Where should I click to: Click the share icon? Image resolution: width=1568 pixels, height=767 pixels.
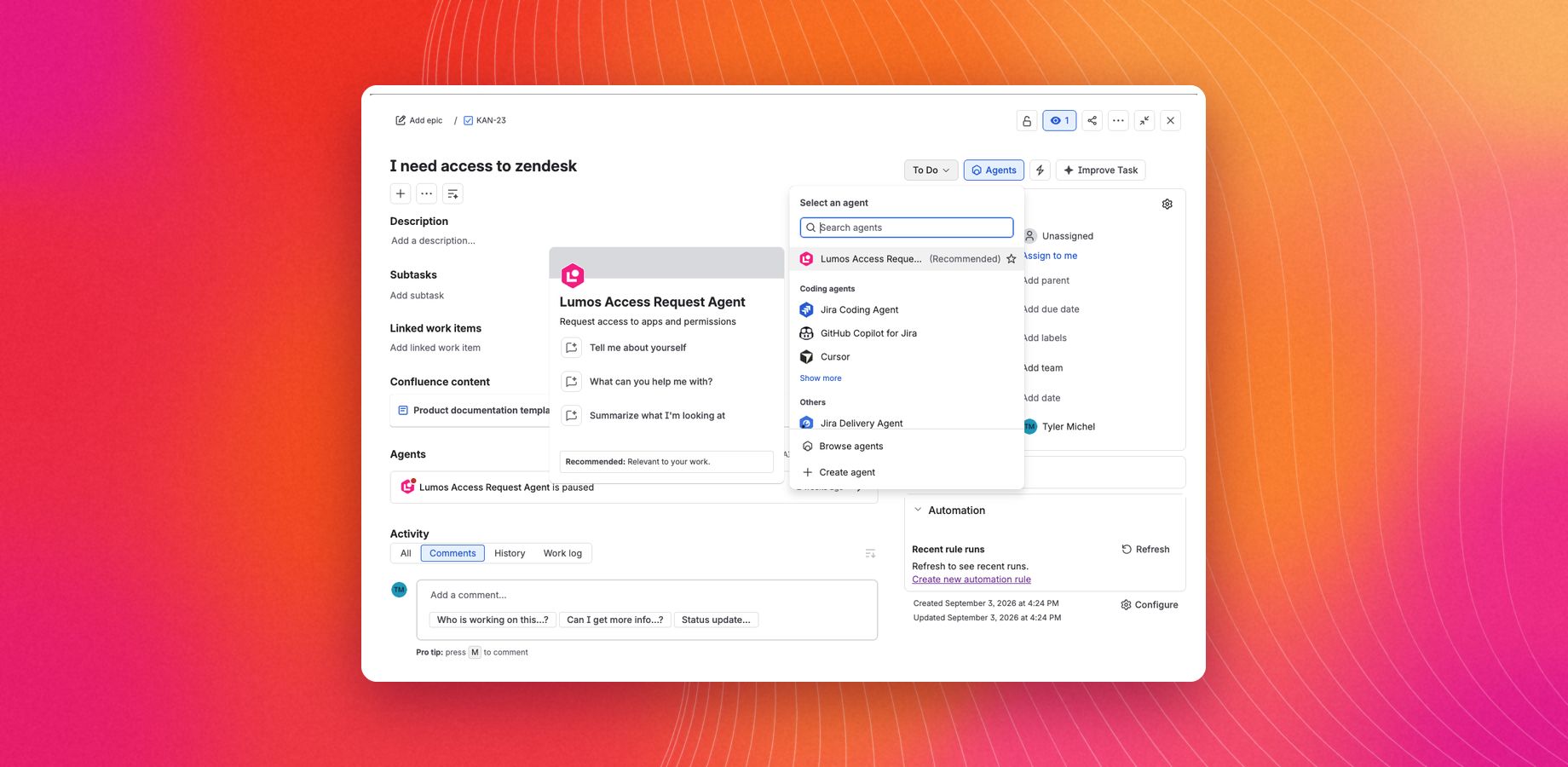click(x=1092, y=121)
